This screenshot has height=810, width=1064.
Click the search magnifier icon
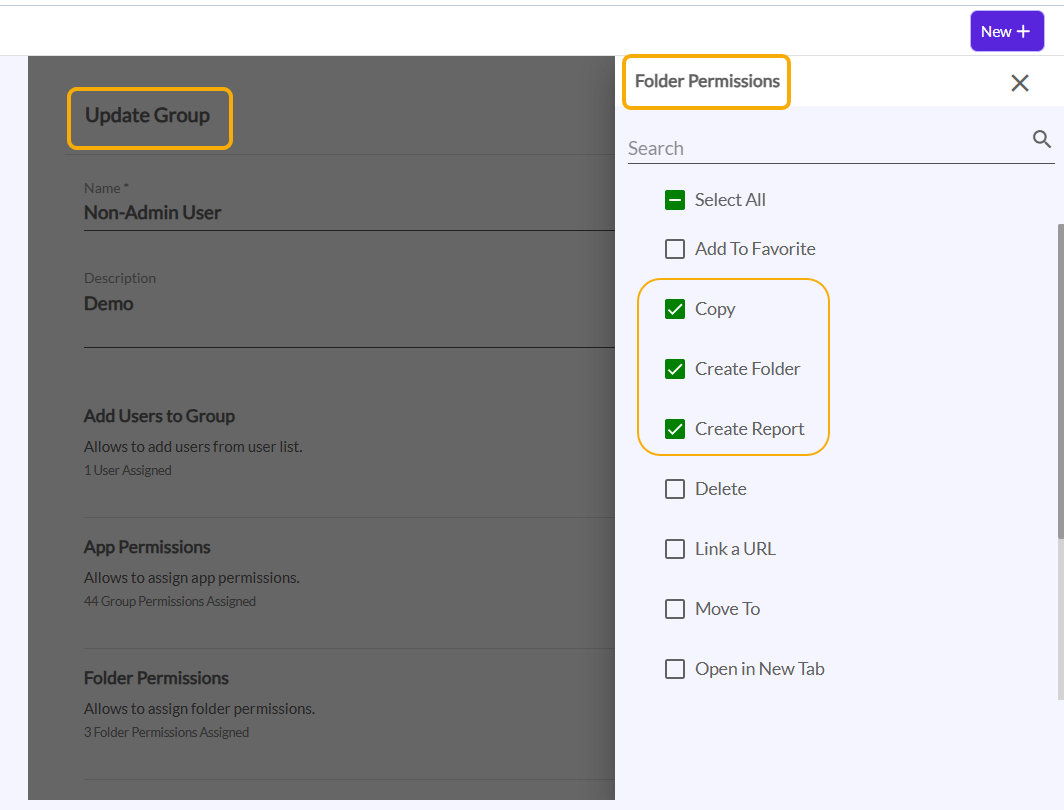(x=1041, y=139)
